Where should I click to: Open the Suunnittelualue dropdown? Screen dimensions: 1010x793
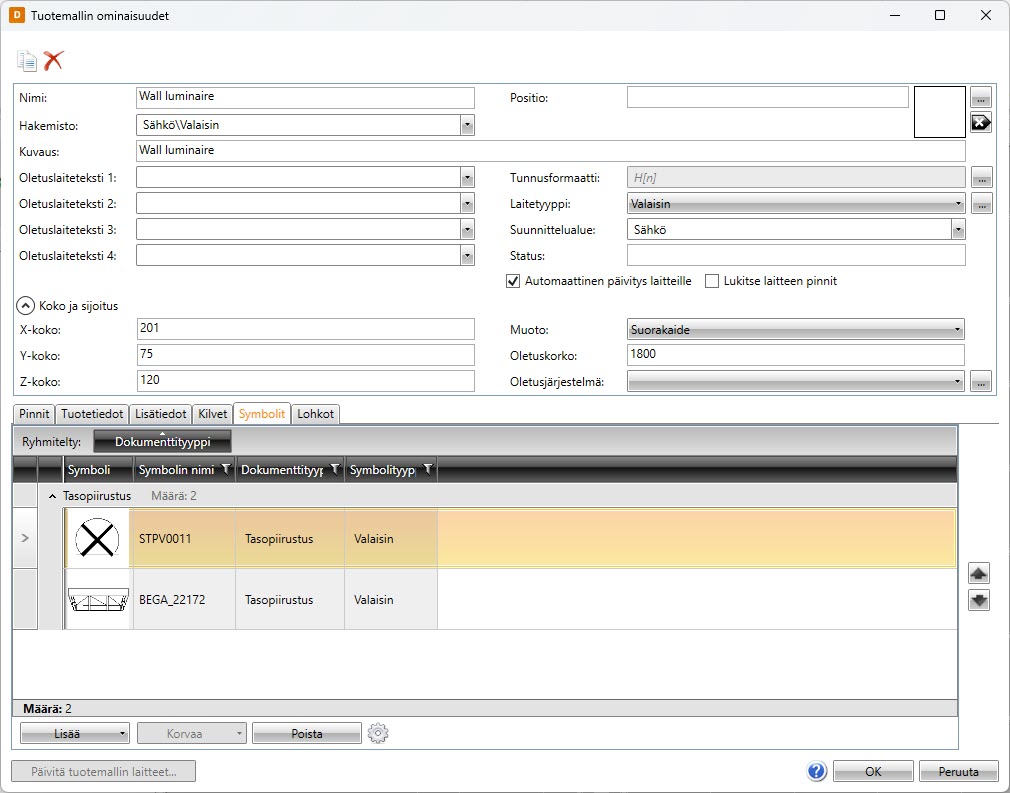pyautogui.click(x=958, y=229)
